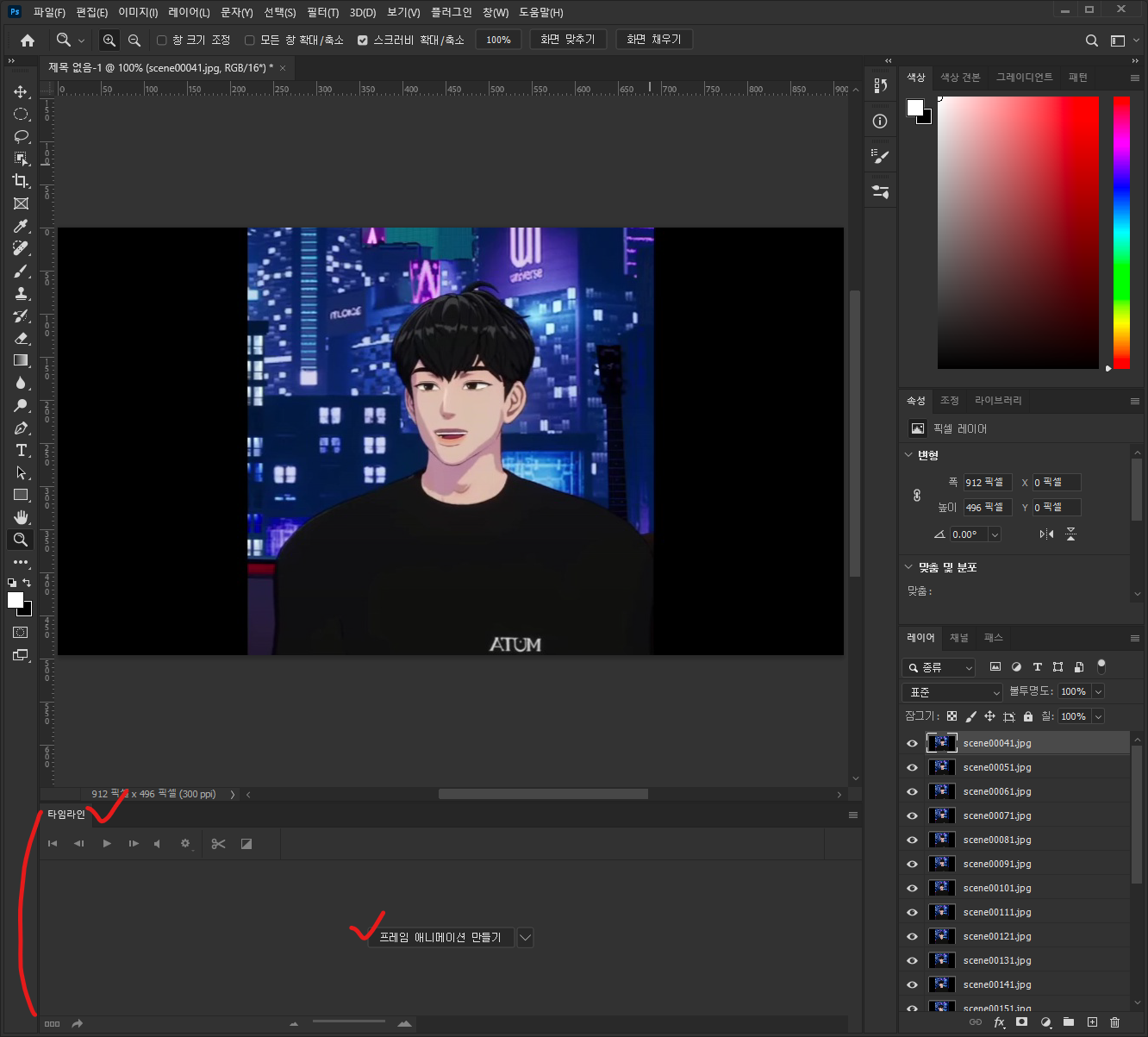1148x1037 pixels.
Task: Select the Eyedropper tool
Action: point(21,226)
